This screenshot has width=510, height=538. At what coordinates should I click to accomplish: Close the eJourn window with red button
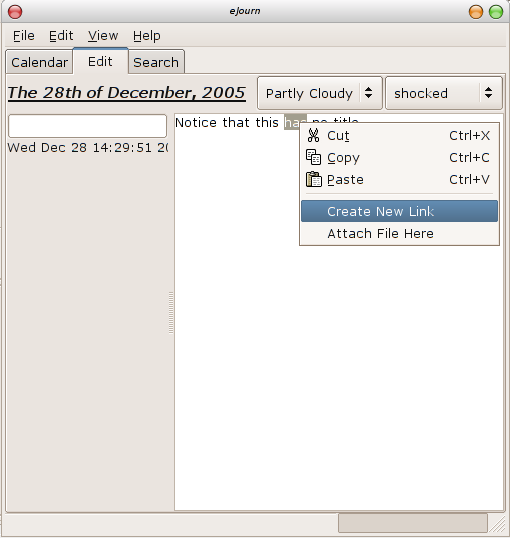15,12
